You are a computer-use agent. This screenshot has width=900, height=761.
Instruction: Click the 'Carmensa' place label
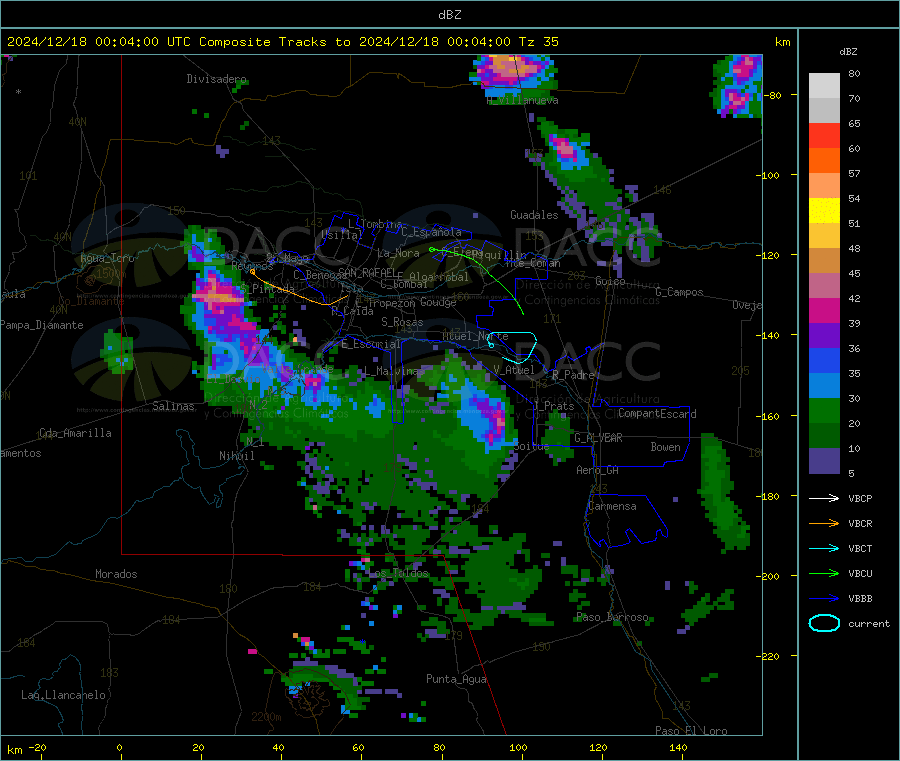tap(612, 507)
